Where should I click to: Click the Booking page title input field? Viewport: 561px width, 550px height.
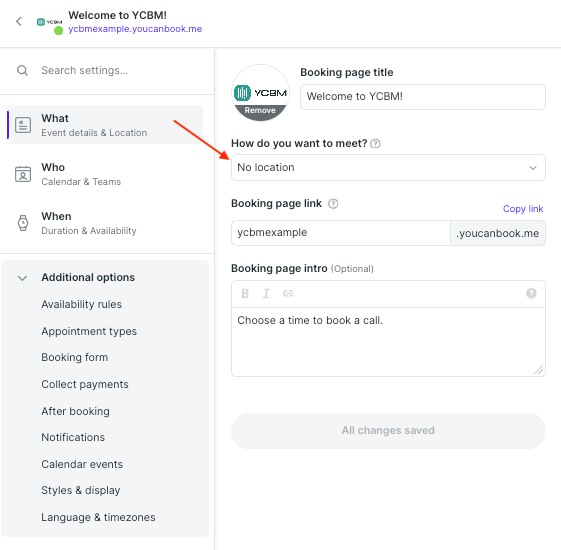point(423,97)
